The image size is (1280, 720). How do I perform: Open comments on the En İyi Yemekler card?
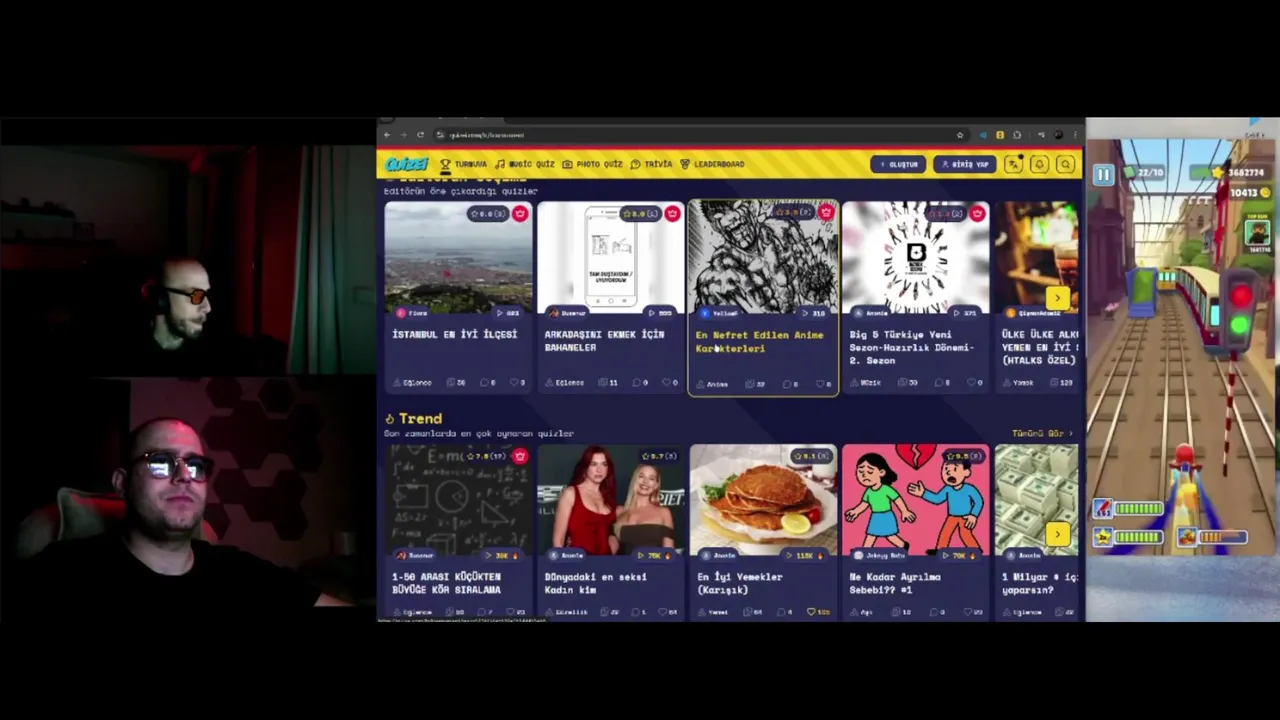(x=786, y=612)
